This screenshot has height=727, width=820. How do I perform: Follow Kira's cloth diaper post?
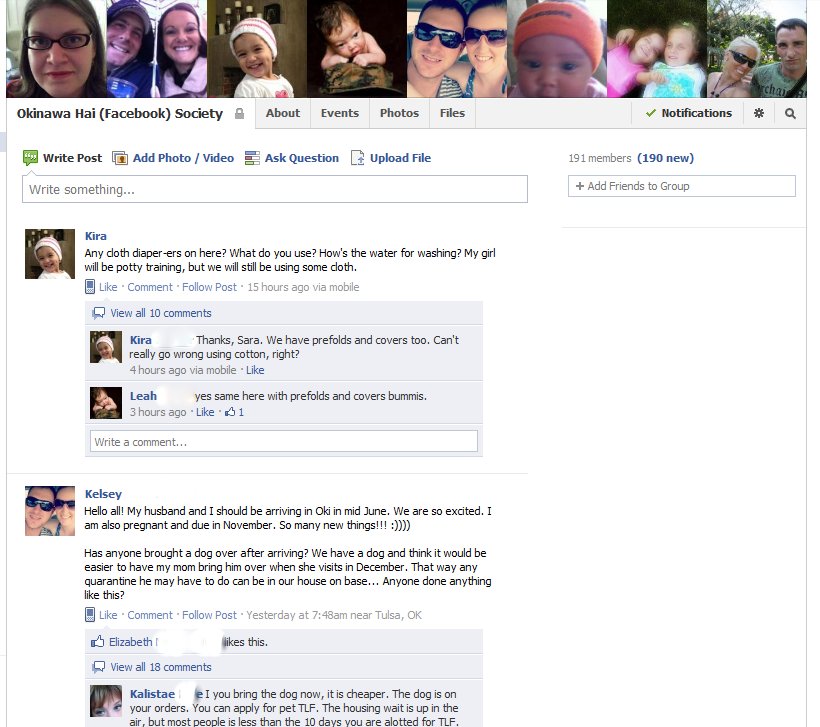tap(209, 287)
